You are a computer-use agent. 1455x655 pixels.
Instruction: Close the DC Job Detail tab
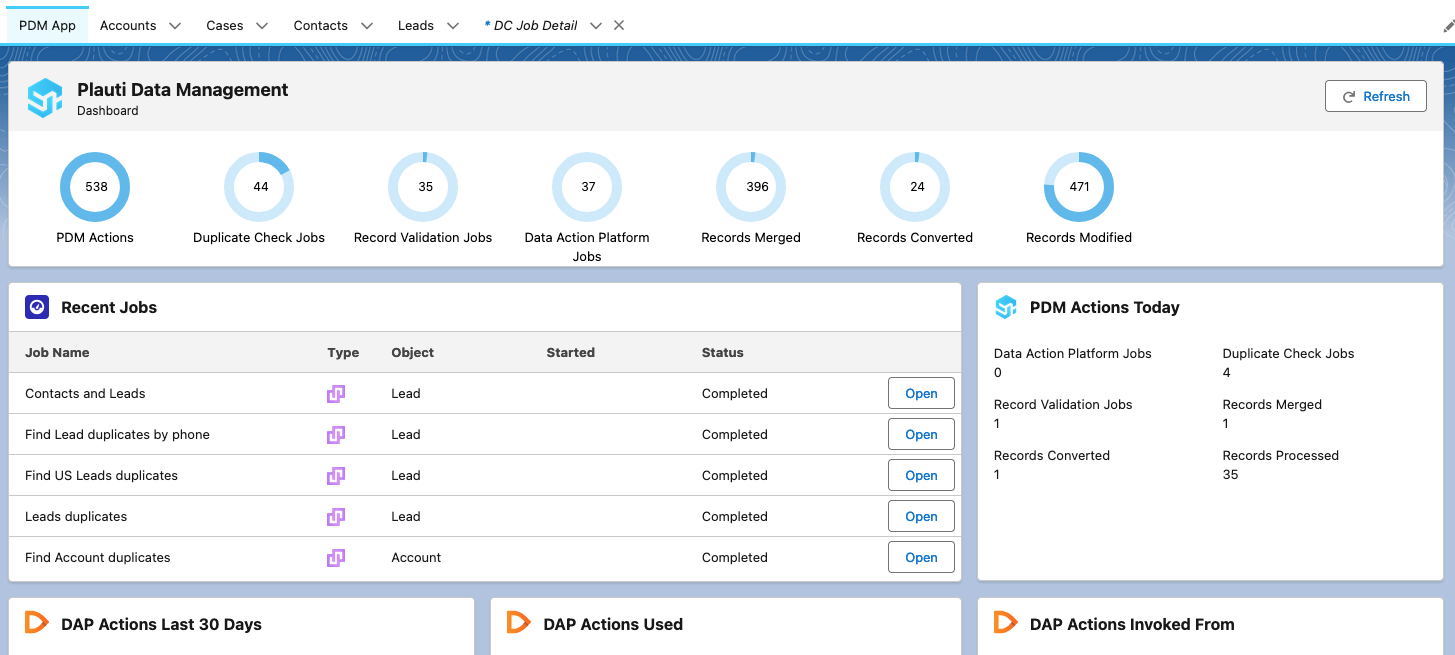click(619, 26)
